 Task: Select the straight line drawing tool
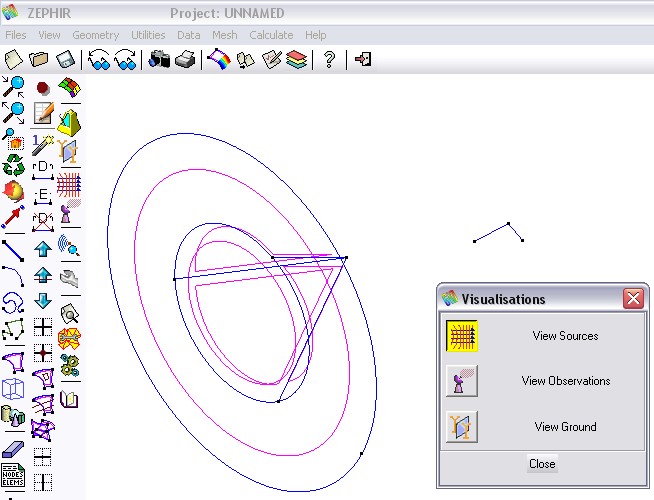[13, 251]
